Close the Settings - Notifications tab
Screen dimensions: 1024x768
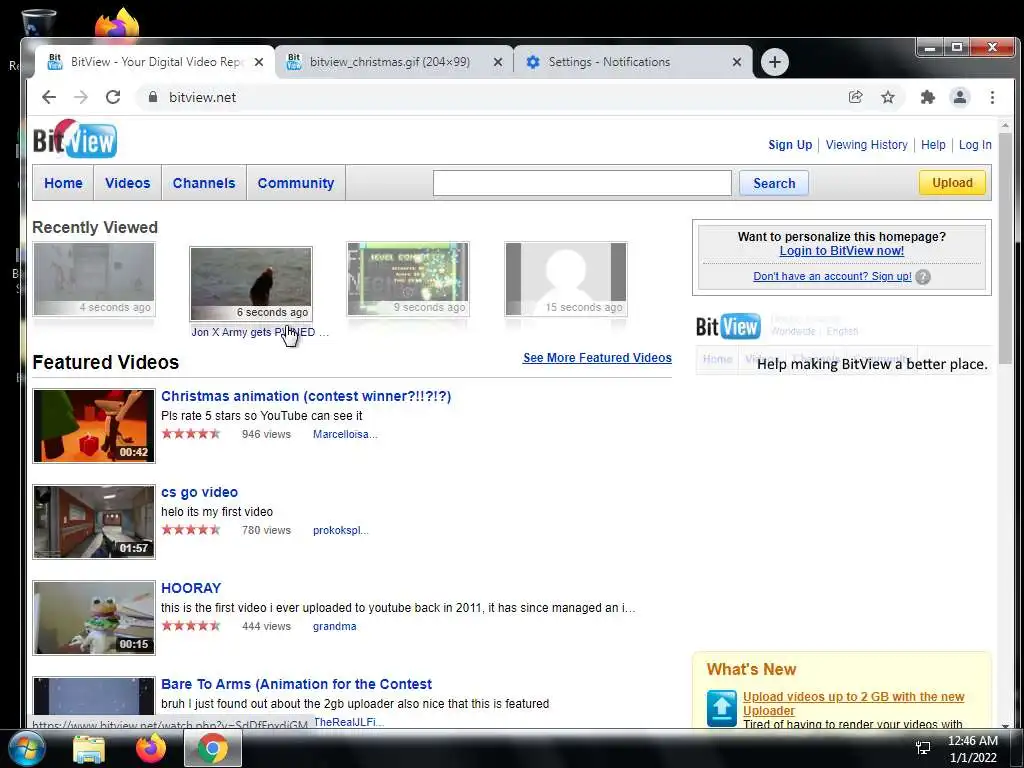click(x=737, y=62)
